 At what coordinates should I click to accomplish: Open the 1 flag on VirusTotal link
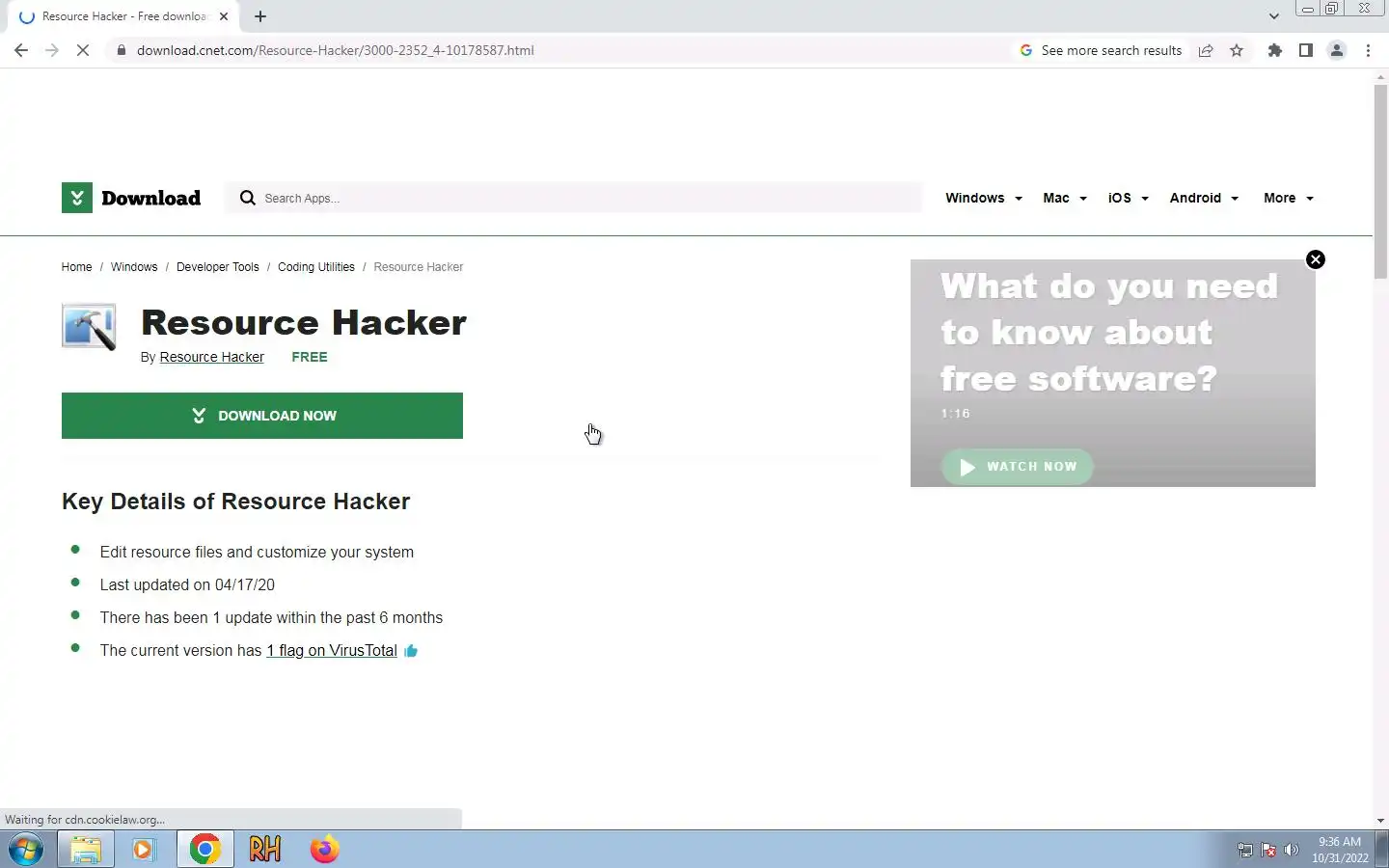pyautogui.click(x=332, y=651)
